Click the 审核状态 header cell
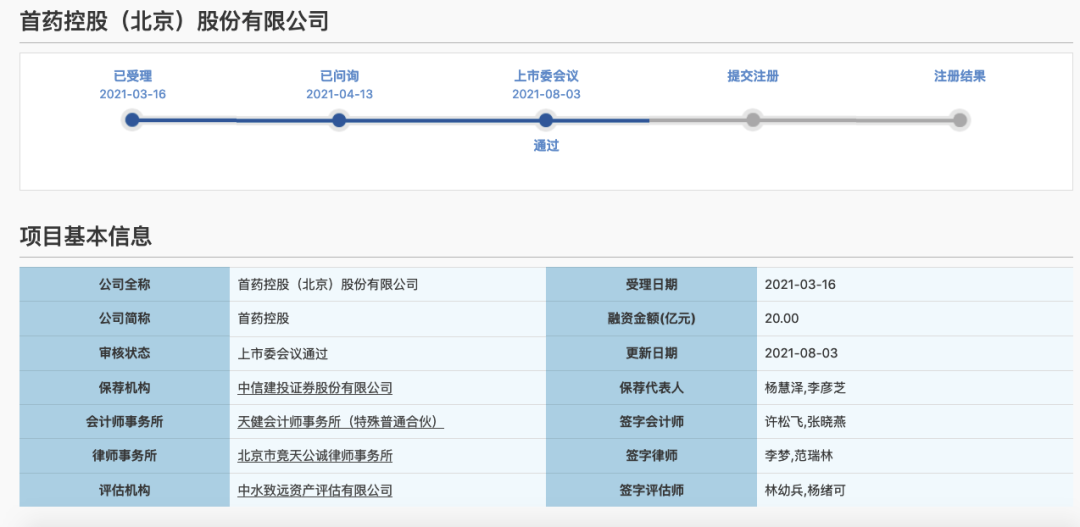The width and height of the screenshot is (1080, 527). pos(125,353)
